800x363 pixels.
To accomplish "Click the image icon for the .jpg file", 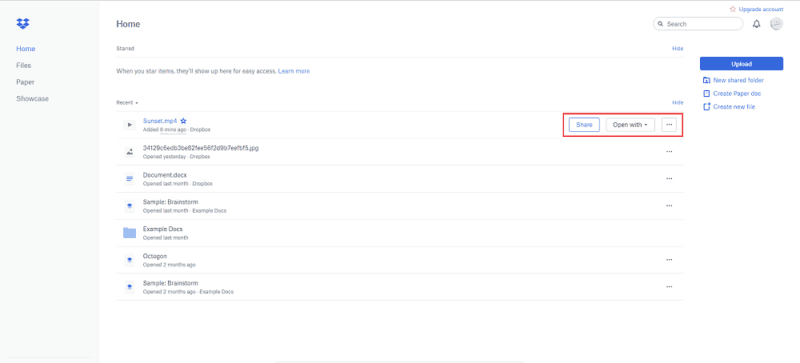I will tap(130, 152).
